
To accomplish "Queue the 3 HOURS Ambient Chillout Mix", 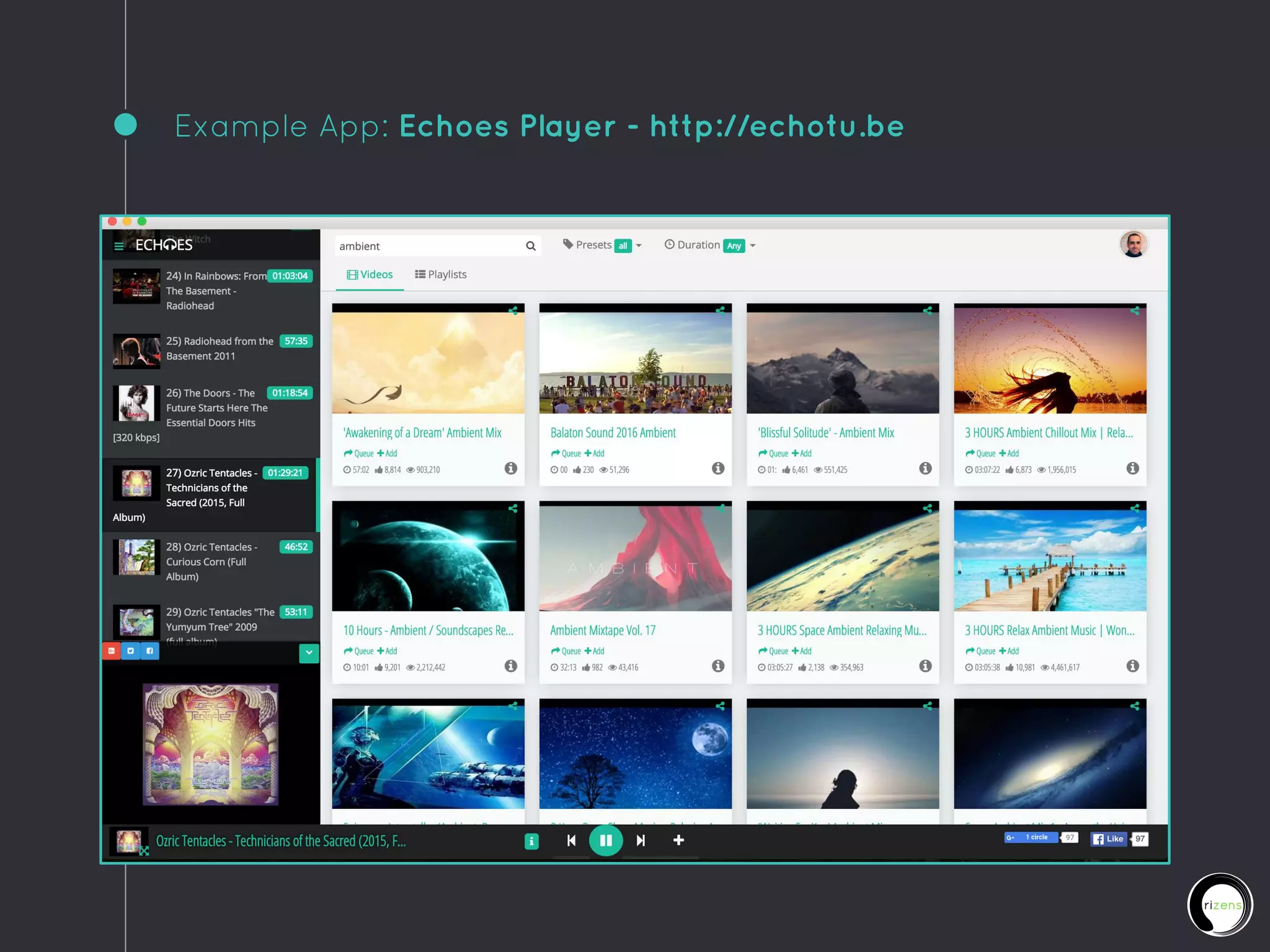I will [x=980, y=454].
